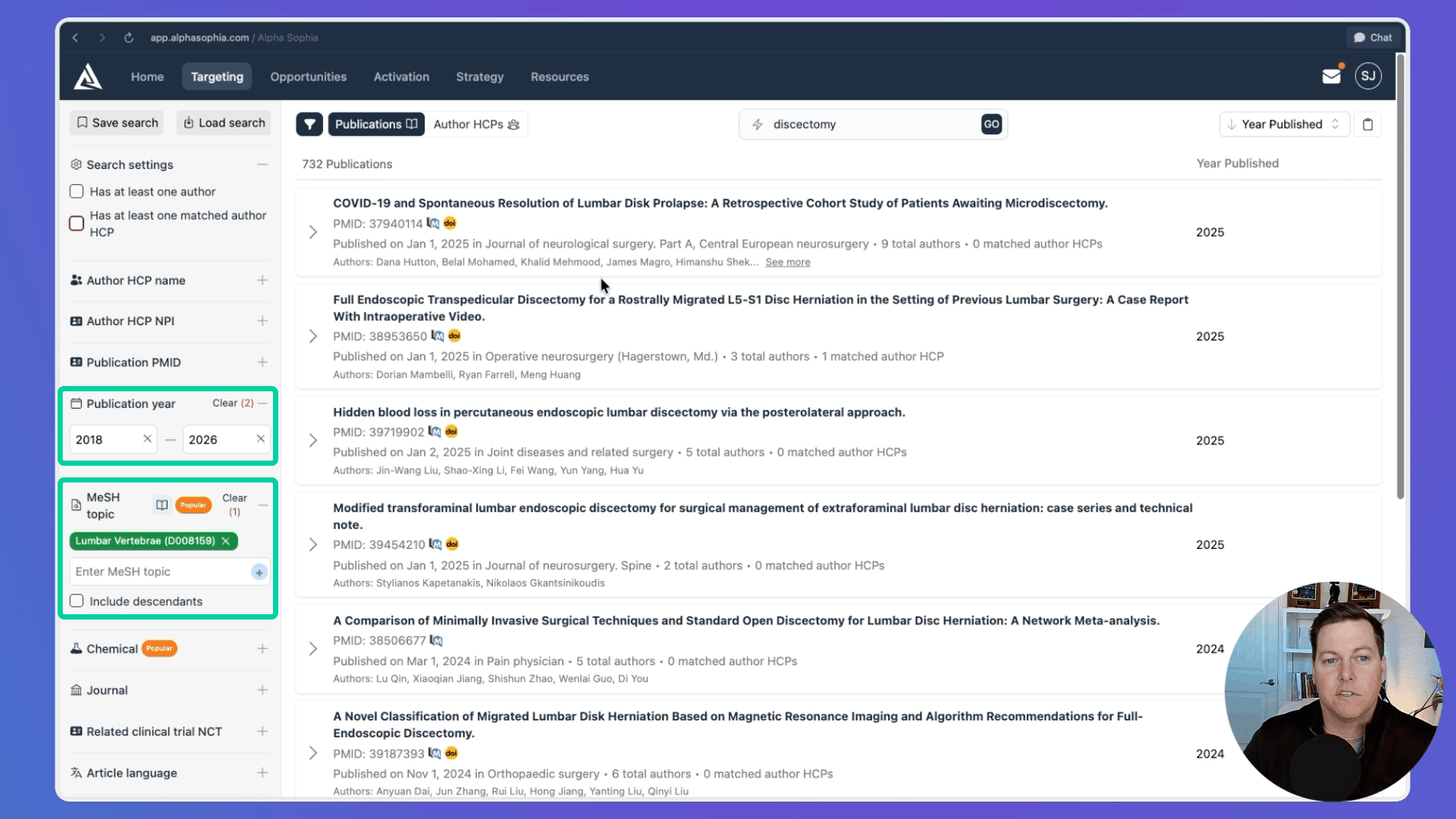Screen dimensions: 1456x819
Task: Open the PubMed icon beside PMID 37940114
Action: click(x=431, y=223)
